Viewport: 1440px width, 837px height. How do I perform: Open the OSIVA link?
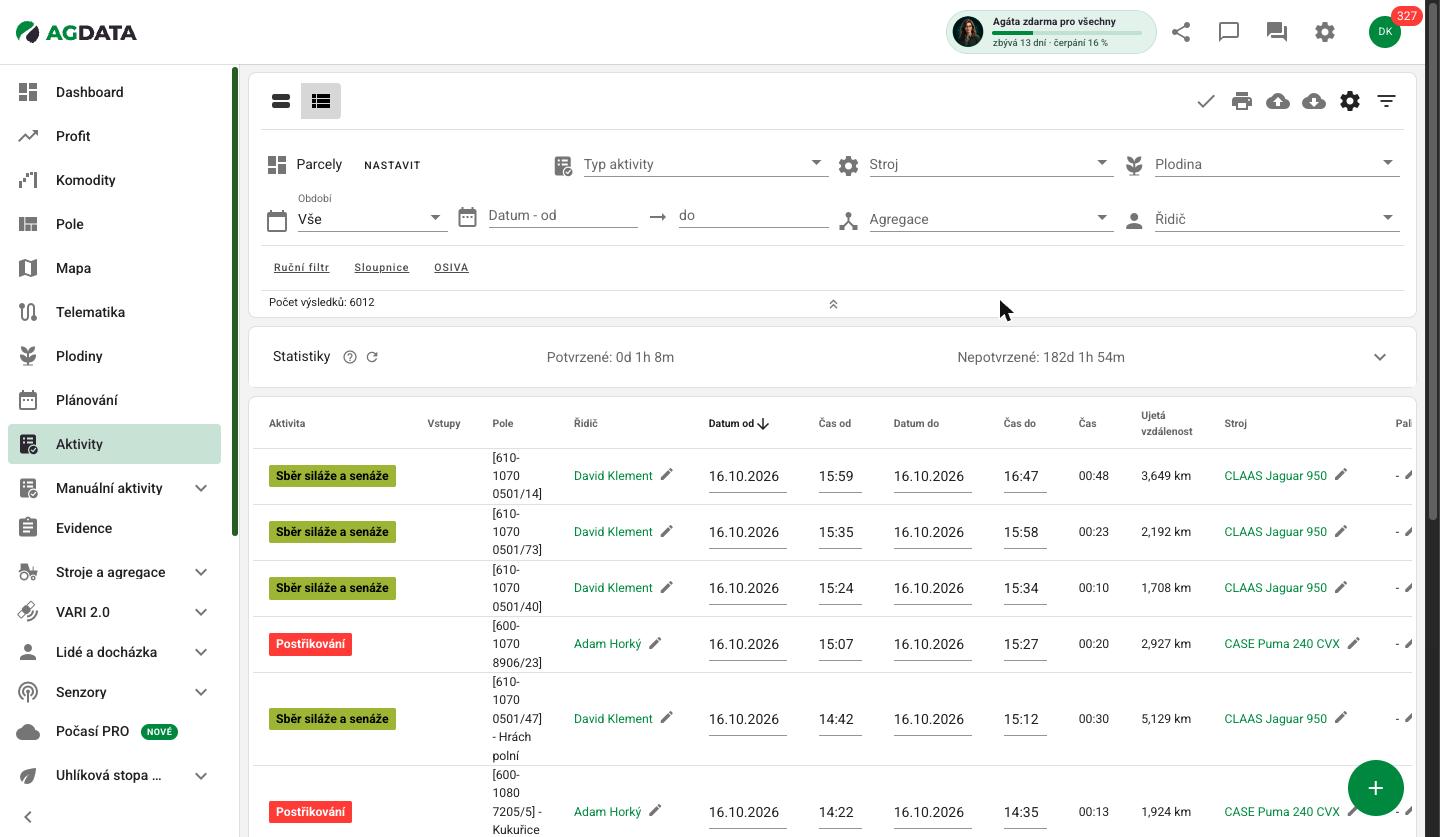click(x=451, y=267)
